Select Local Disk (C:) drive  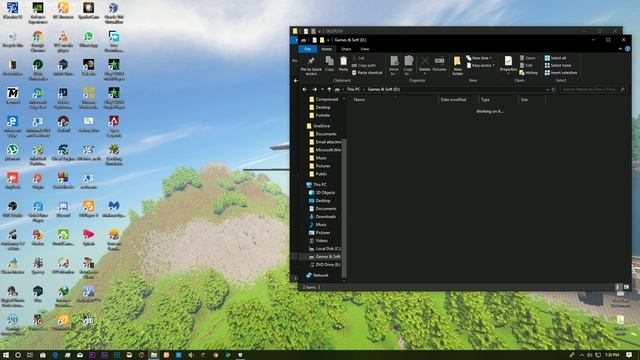(325, 249)
